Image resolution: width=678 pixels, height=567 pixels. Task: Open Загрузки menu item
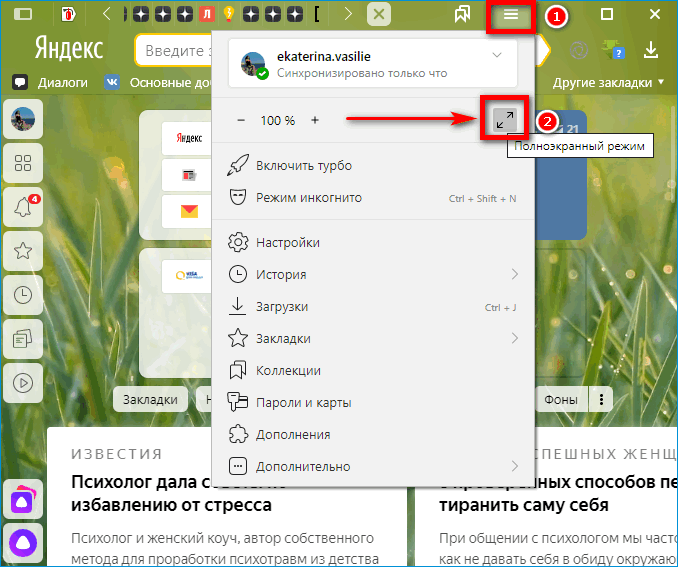(373, 306)
